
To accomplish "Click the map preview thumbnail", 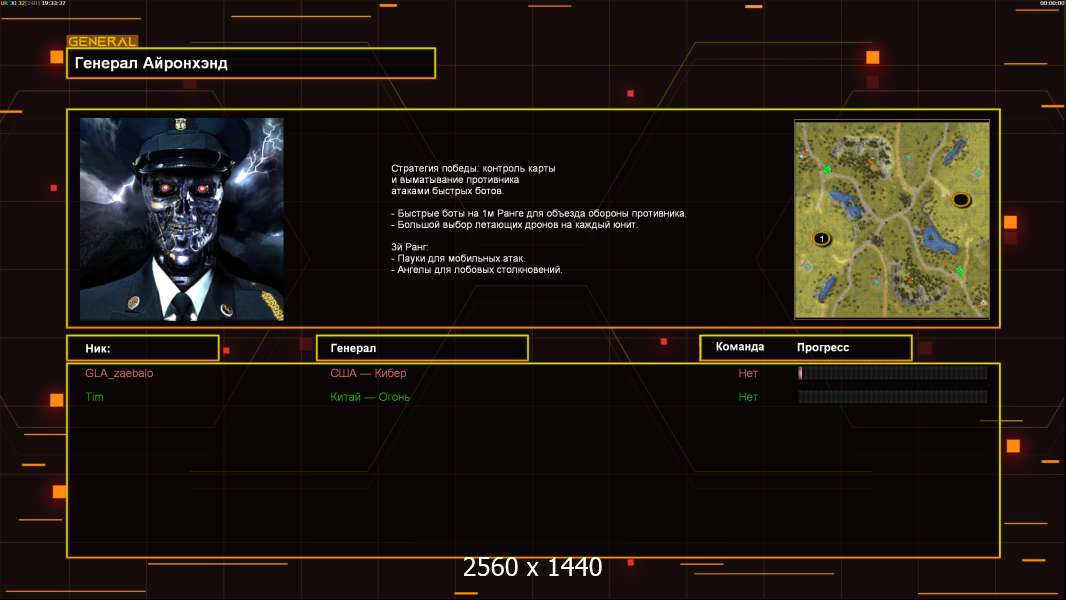I will point(891,219).
